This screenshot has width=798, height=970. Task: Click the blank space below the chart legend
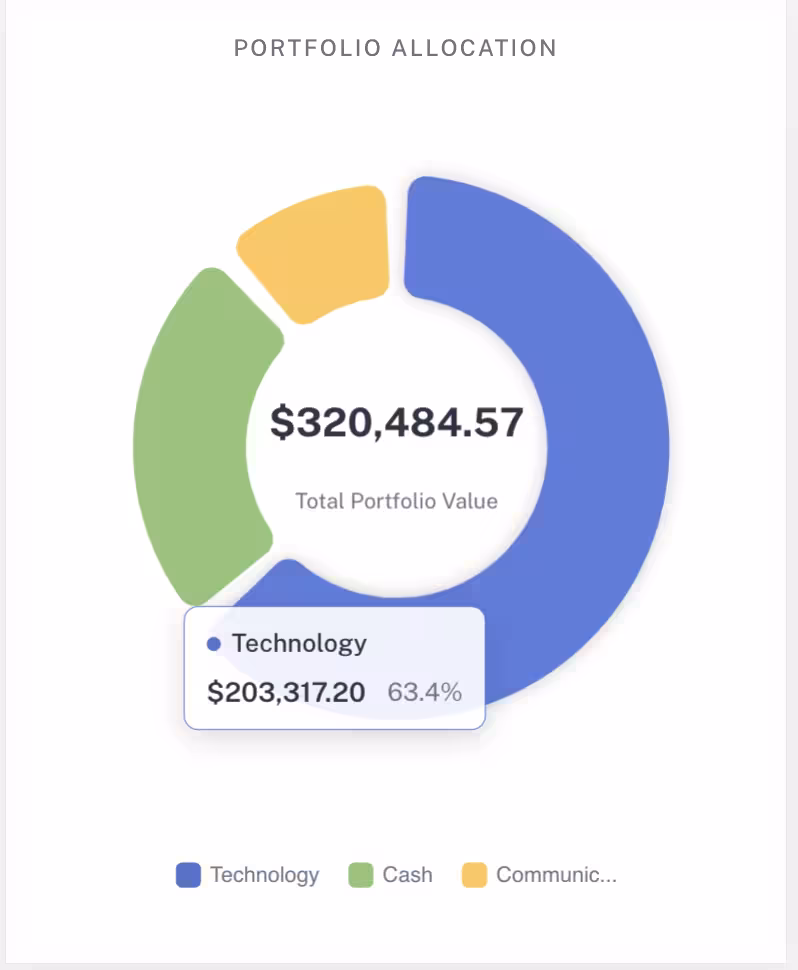click(x=397, y=930)
